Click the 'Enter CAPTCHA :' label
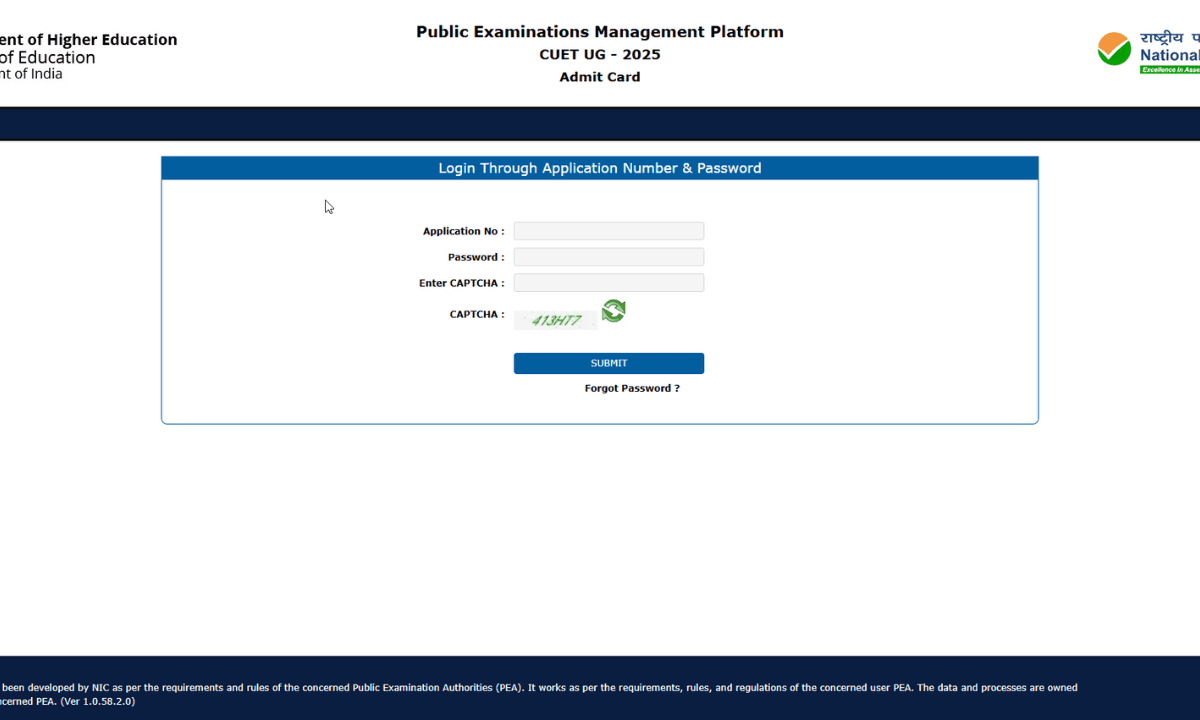 pyautogui.click(x=462, y=283)
